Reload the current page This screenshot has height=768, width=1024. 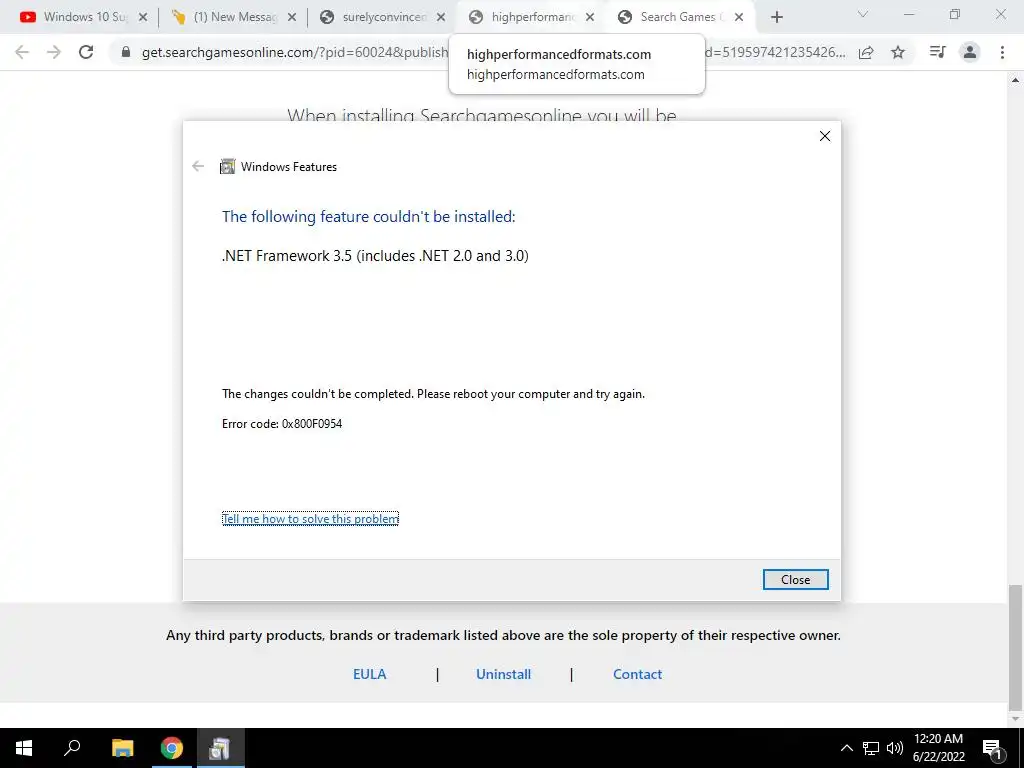pos(86,52)
